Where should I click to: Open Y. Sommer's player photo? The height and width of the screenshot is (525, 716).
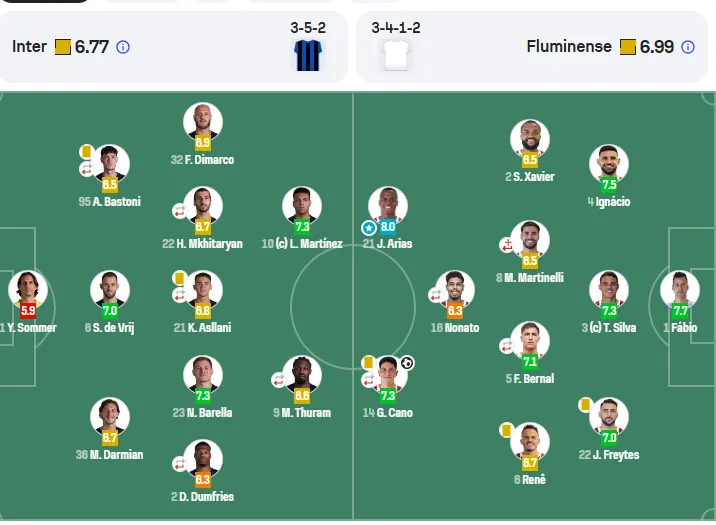point(28,289)
